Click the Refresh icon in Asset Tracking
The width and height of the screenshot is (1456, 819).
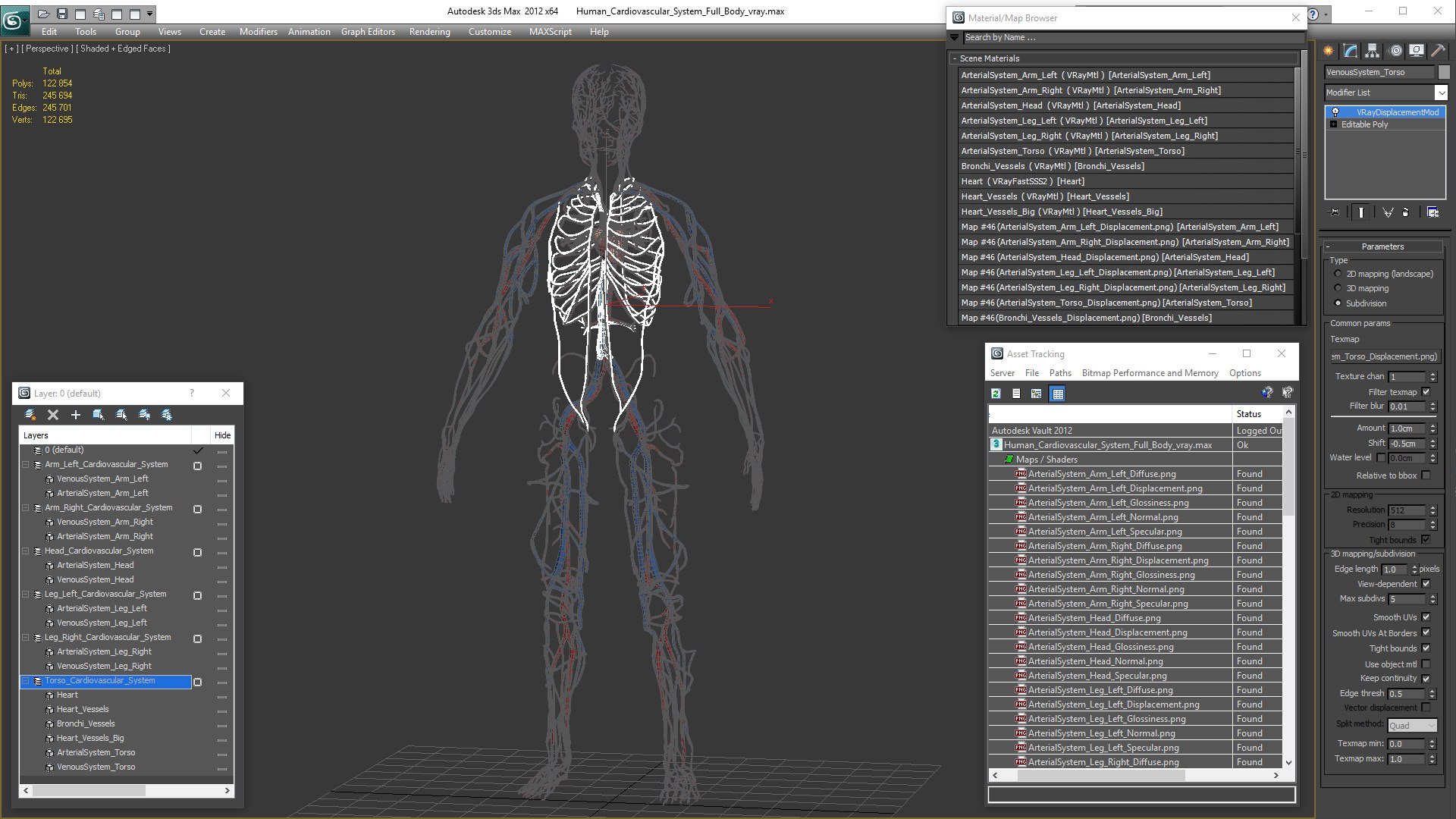(996, 394)
